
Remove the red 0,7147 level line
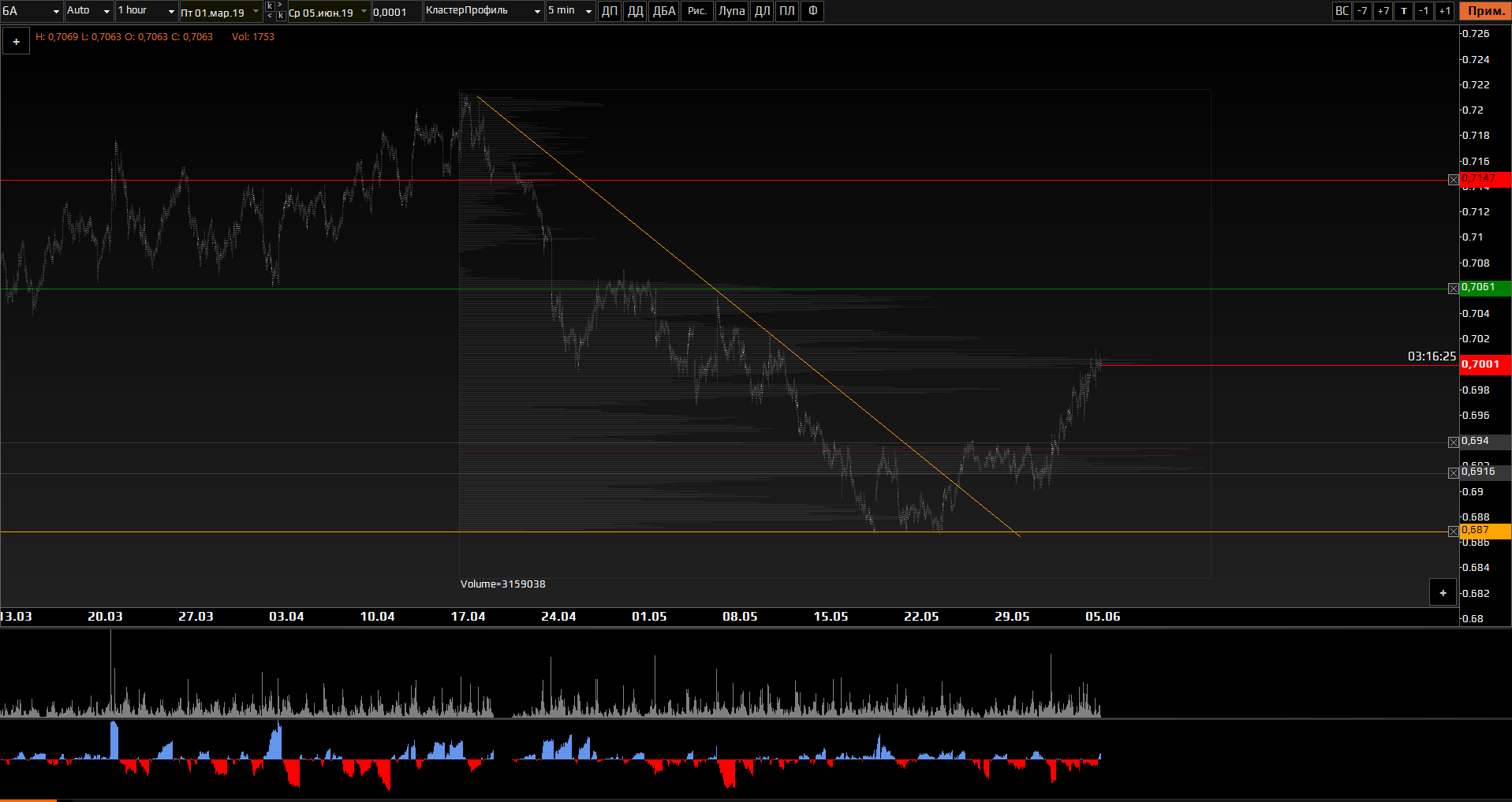(x=1454, y=180)
